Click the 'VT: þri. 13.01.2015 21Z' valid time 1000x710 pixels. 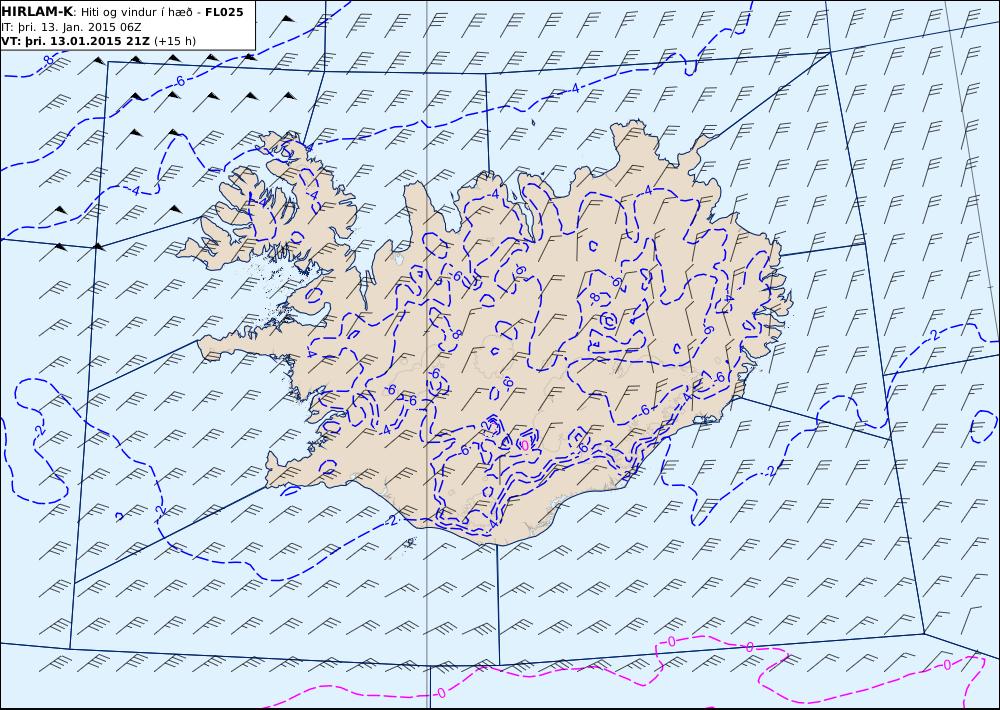[x=75, y=41]
